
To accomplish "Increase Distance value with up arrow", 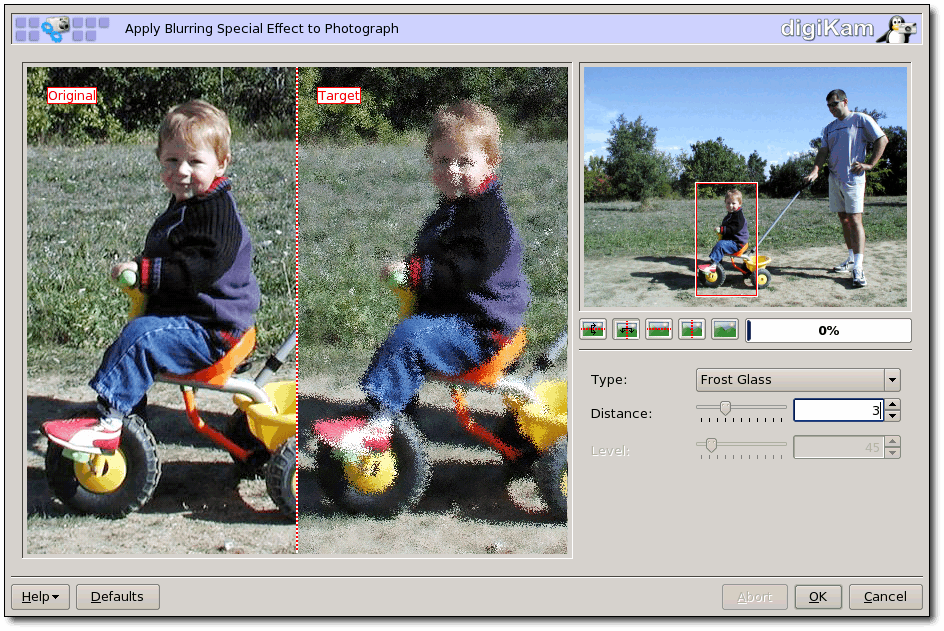I will [x=893, y=405].
